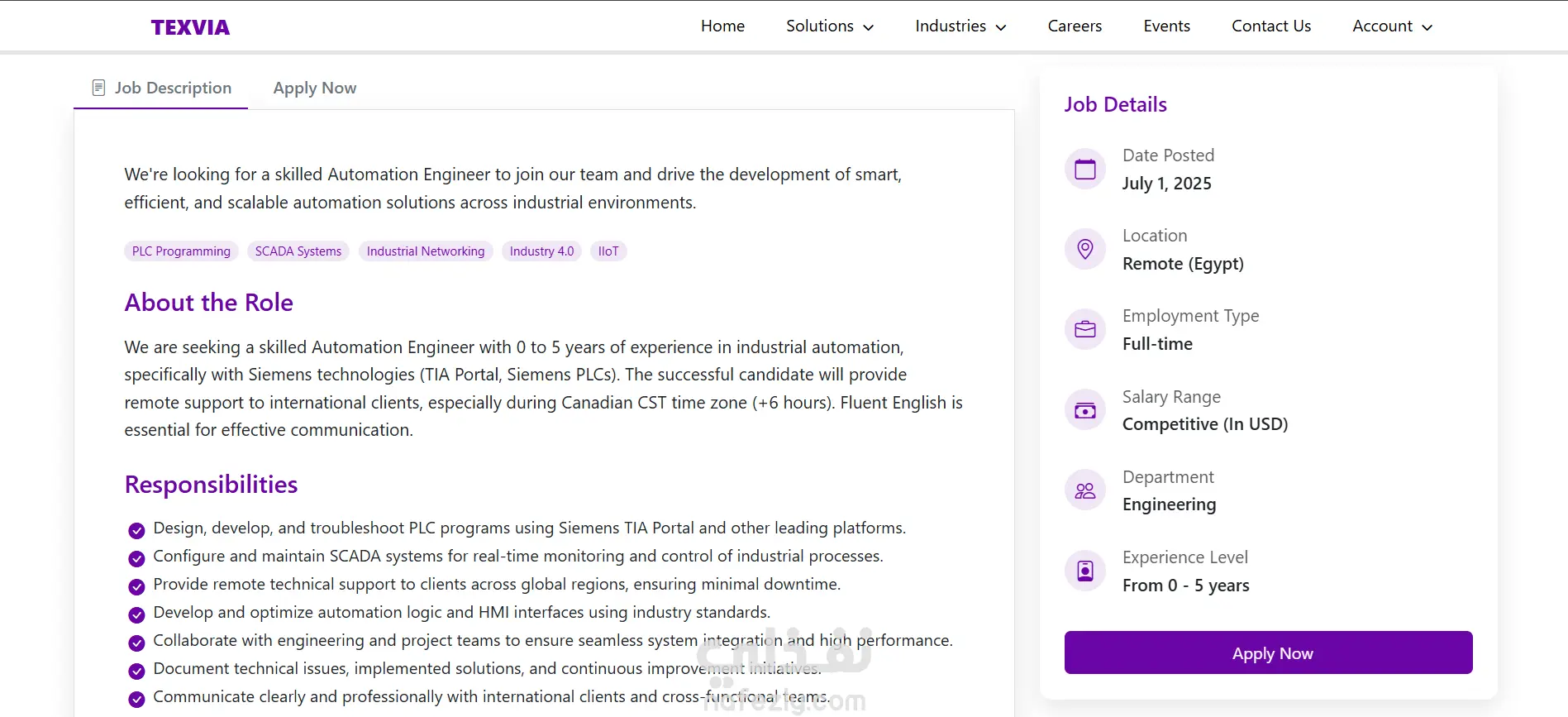Click the Department people icon
1568x717 pixels.
pyautogui.click(x=1084, y=490)
